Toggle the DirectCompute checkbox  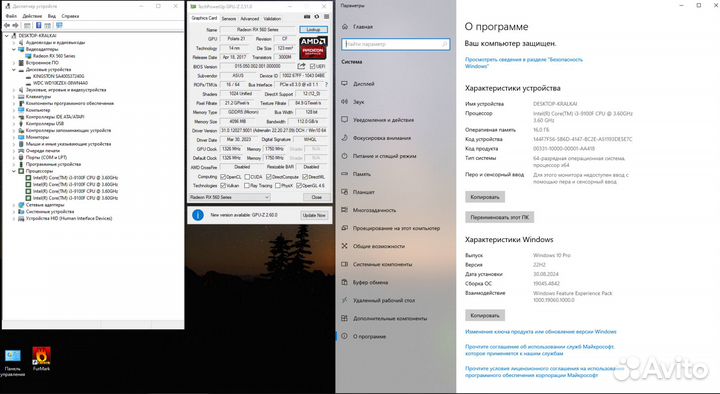click(x=269, y=177)
